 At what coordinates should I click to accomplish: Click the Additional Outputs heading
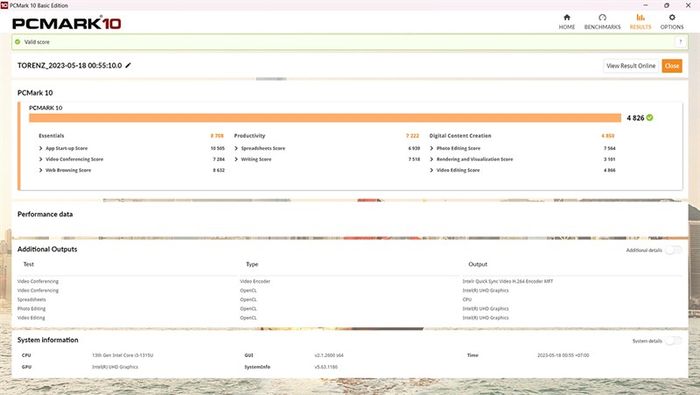pyautogui.click(x=47, y=249)
